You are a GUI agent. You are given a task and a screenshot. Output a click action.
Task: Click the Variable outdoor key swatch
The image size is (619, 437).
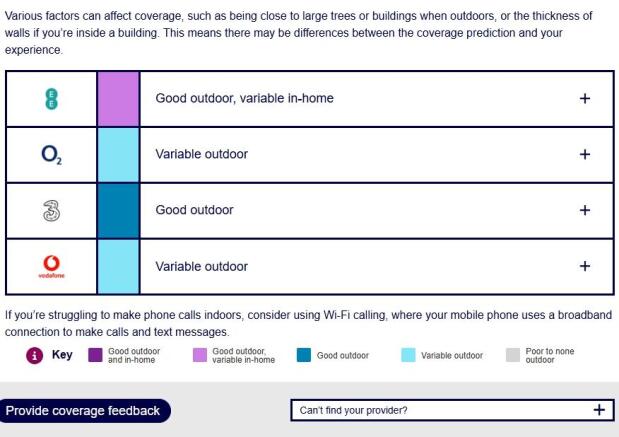[408, 355]
